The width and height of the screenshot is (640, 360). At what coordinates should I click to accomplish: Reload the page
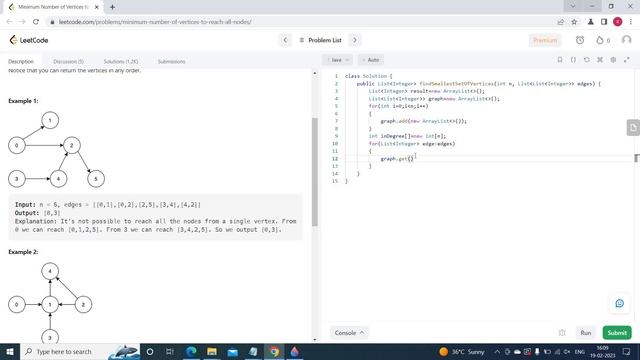[36, 22]
